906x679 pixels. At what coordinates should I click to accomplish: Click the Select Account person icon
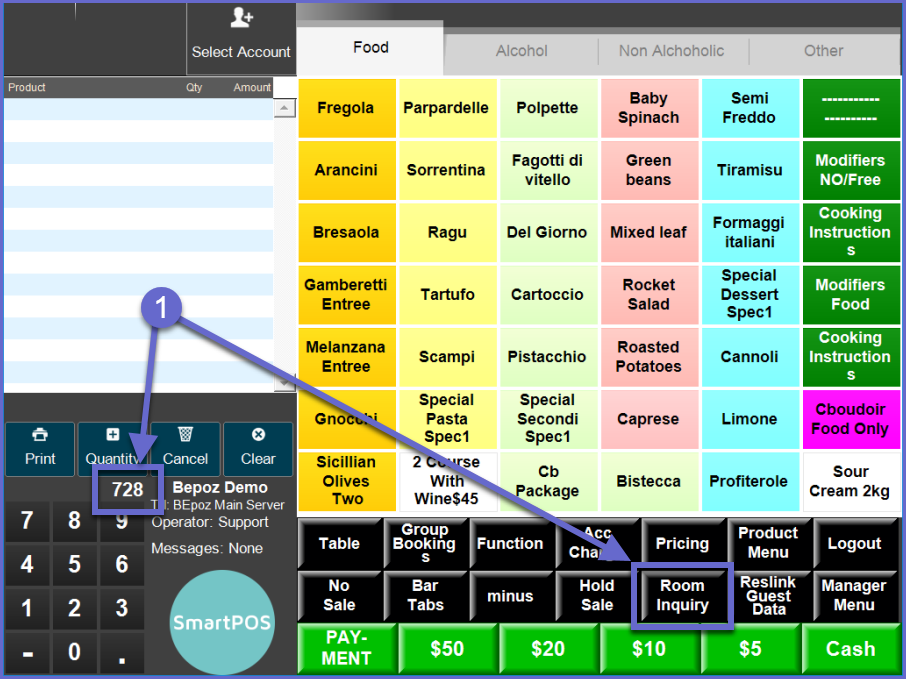(x=241, y=19)
